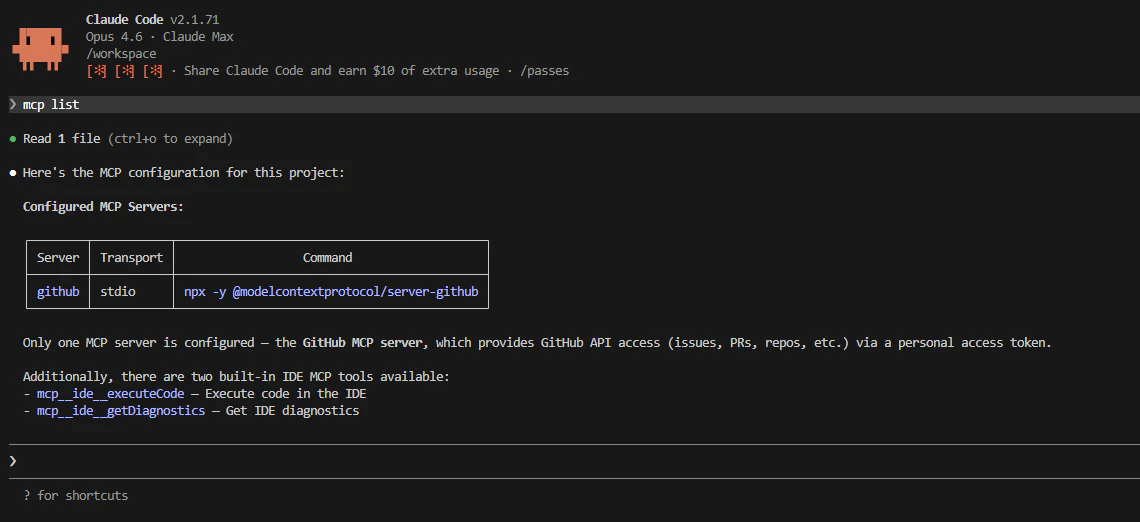Click the Server column header
The image size is (1140, 522).
click(x=58, y=257)
